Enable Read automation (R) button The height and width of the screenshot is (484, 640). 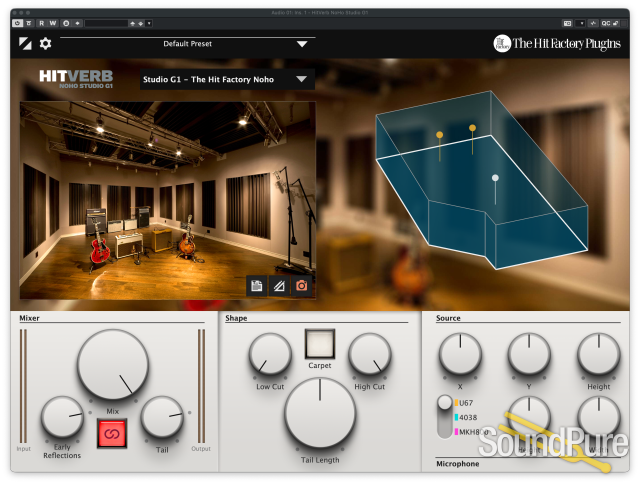41,23
